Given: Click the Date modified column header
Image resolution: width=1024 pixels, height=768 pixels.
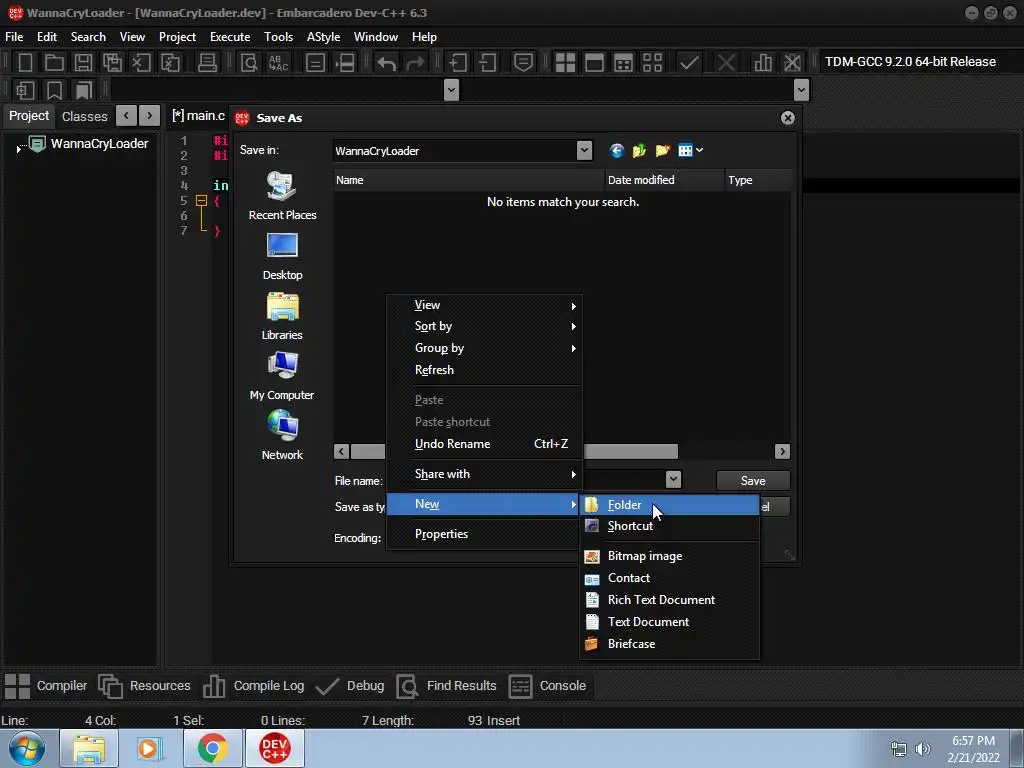Looking at the screenshot, I should click(x=664, y=180).
